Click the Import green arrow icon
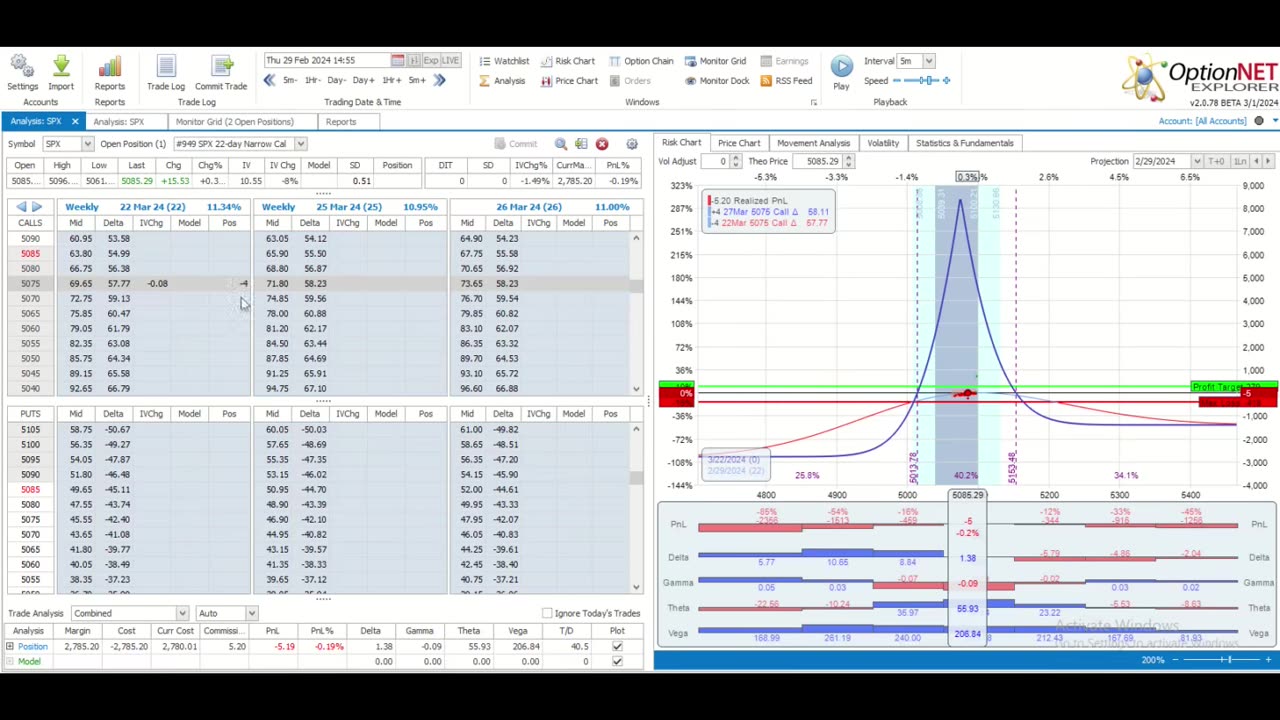1280x720 pixels. click(61, 67)
